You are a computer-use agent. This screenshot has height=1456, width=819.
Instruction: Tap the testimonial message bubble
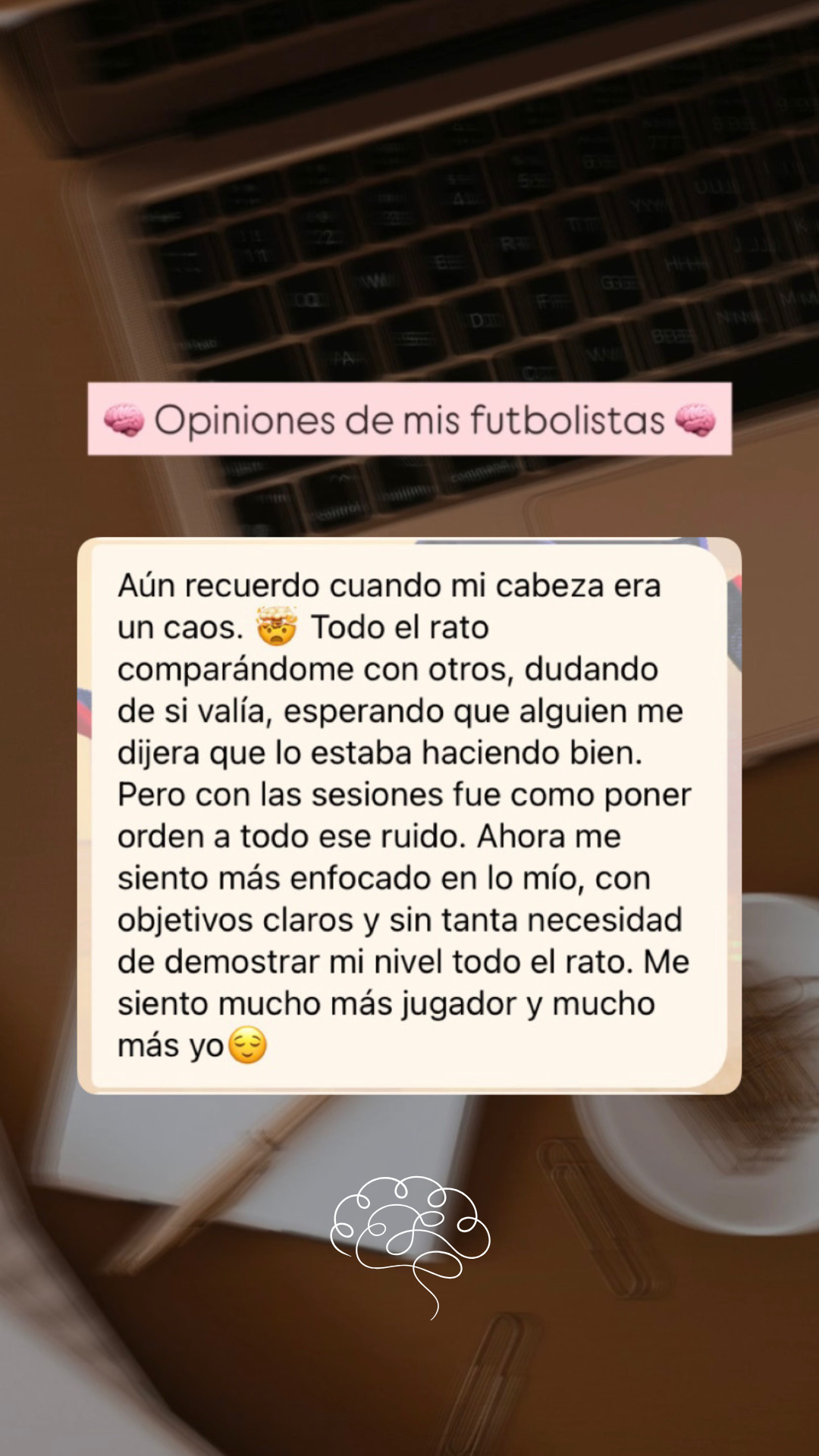tap(409, 816)
